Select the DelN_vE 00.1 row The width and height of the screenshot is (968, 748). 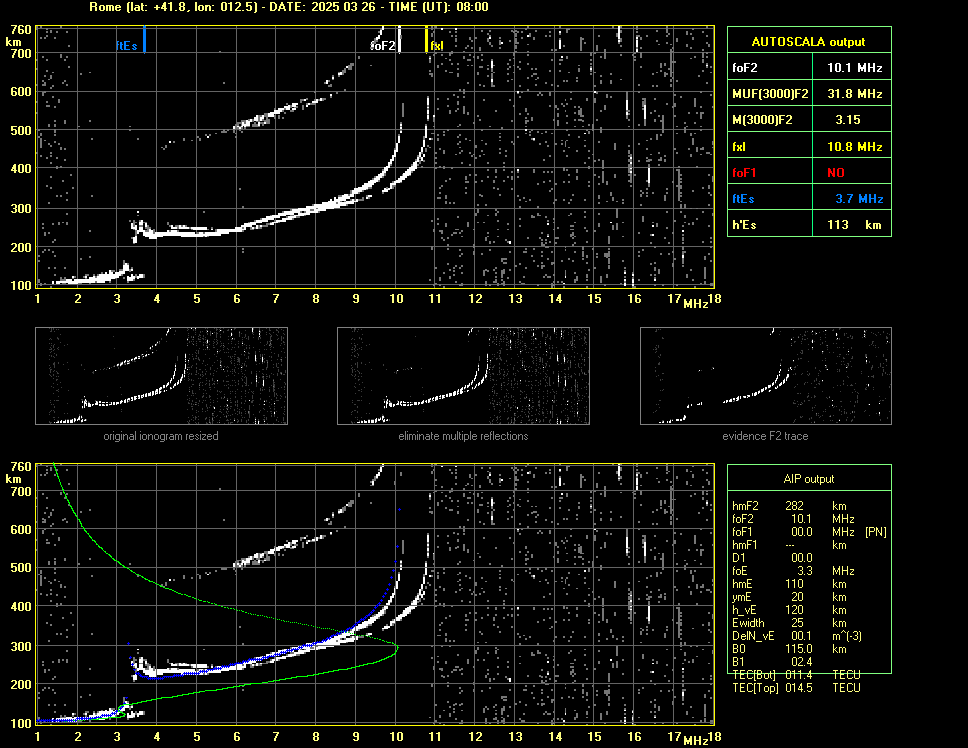coord(796,636)
